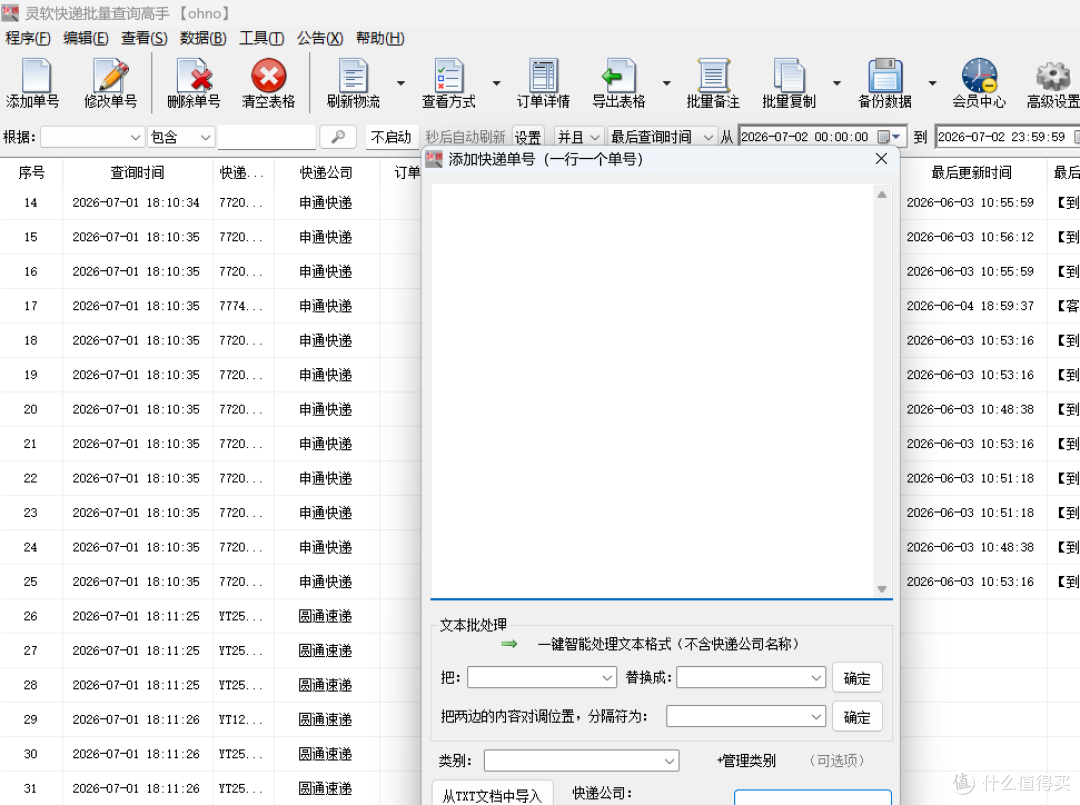1080x805 pixels.
Task: Open calendar picker for start date
Action: point(889,137)
